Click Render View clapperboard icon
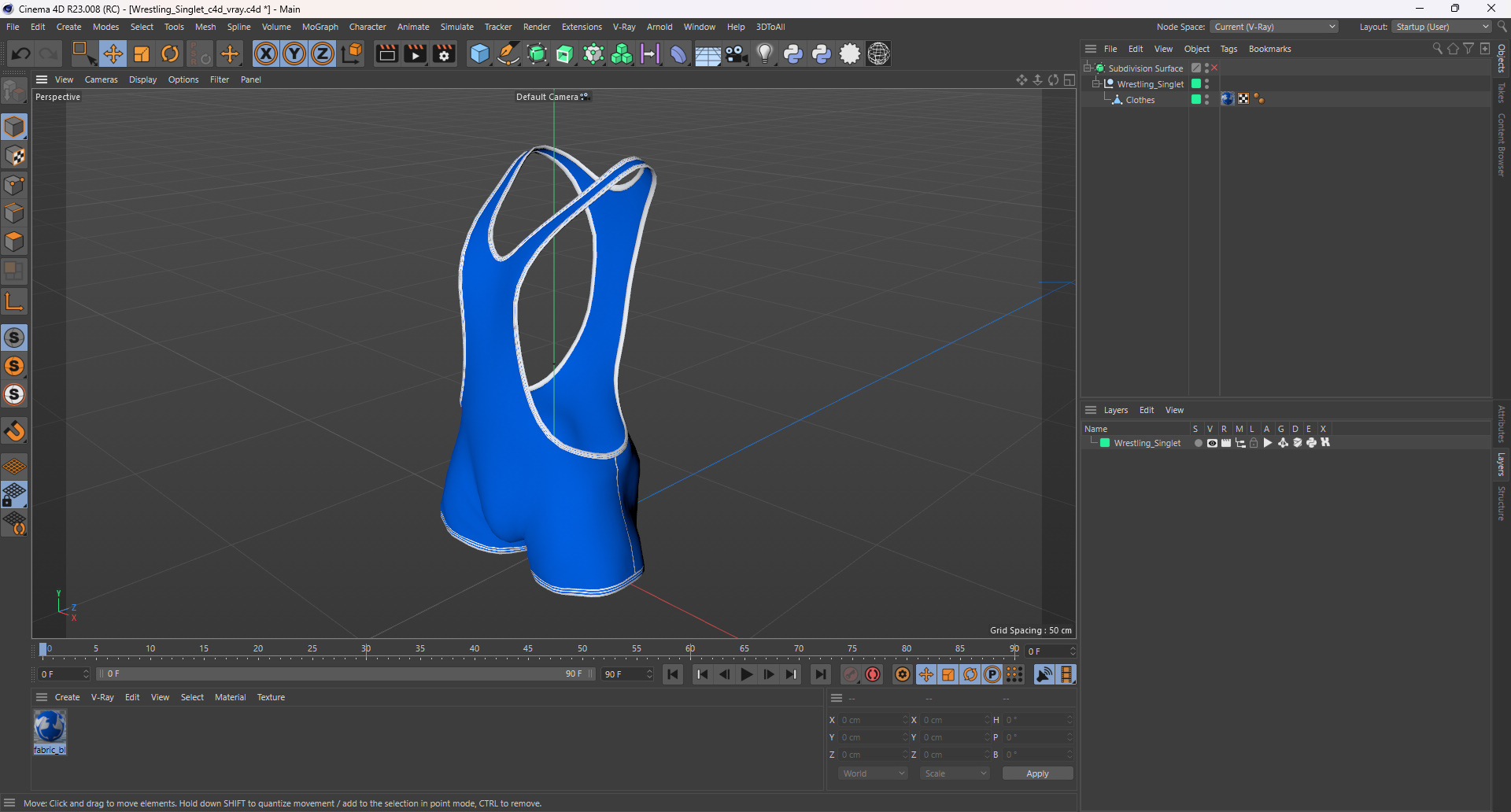Image resolution: width=1511 pixels, height=812 pixels. coord(386,54)
